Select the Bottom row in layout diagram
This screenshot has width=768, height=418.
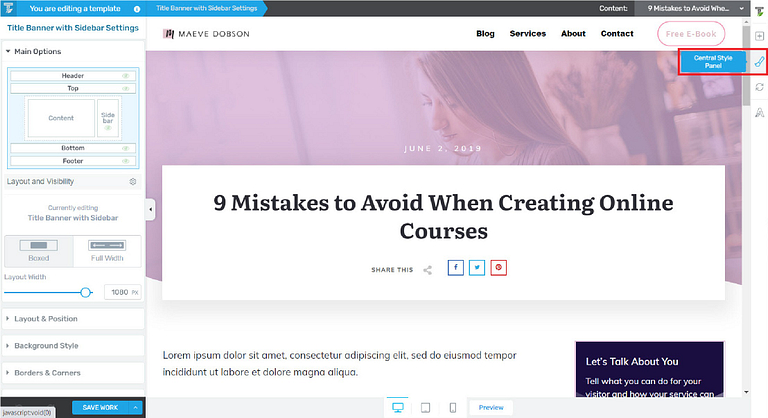coord(73,148)
